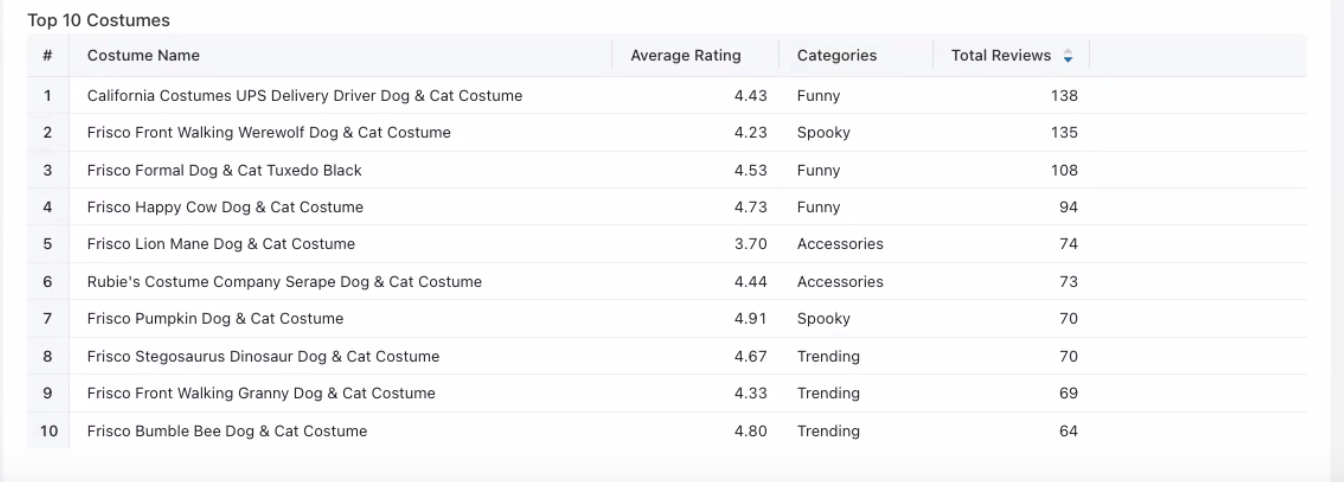The image size is (1344, 482).
Task: Click Frisco Lion Mane Dog & Cat Costume
Action: point(220,244)
